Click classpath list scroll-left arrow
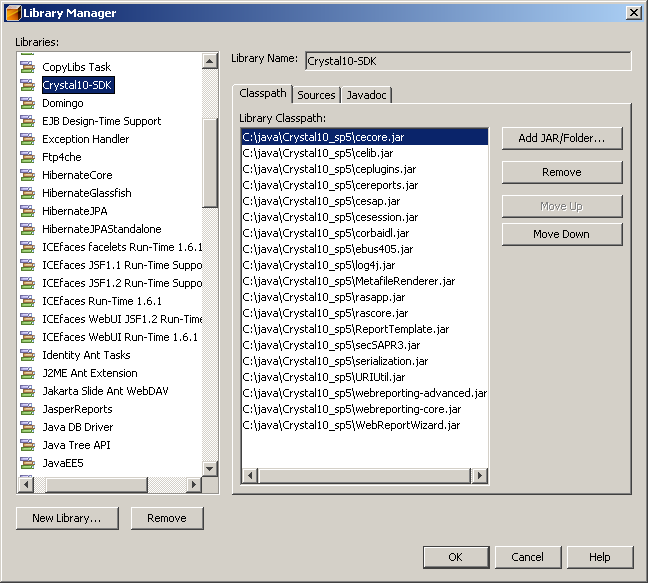 (250, 476)
